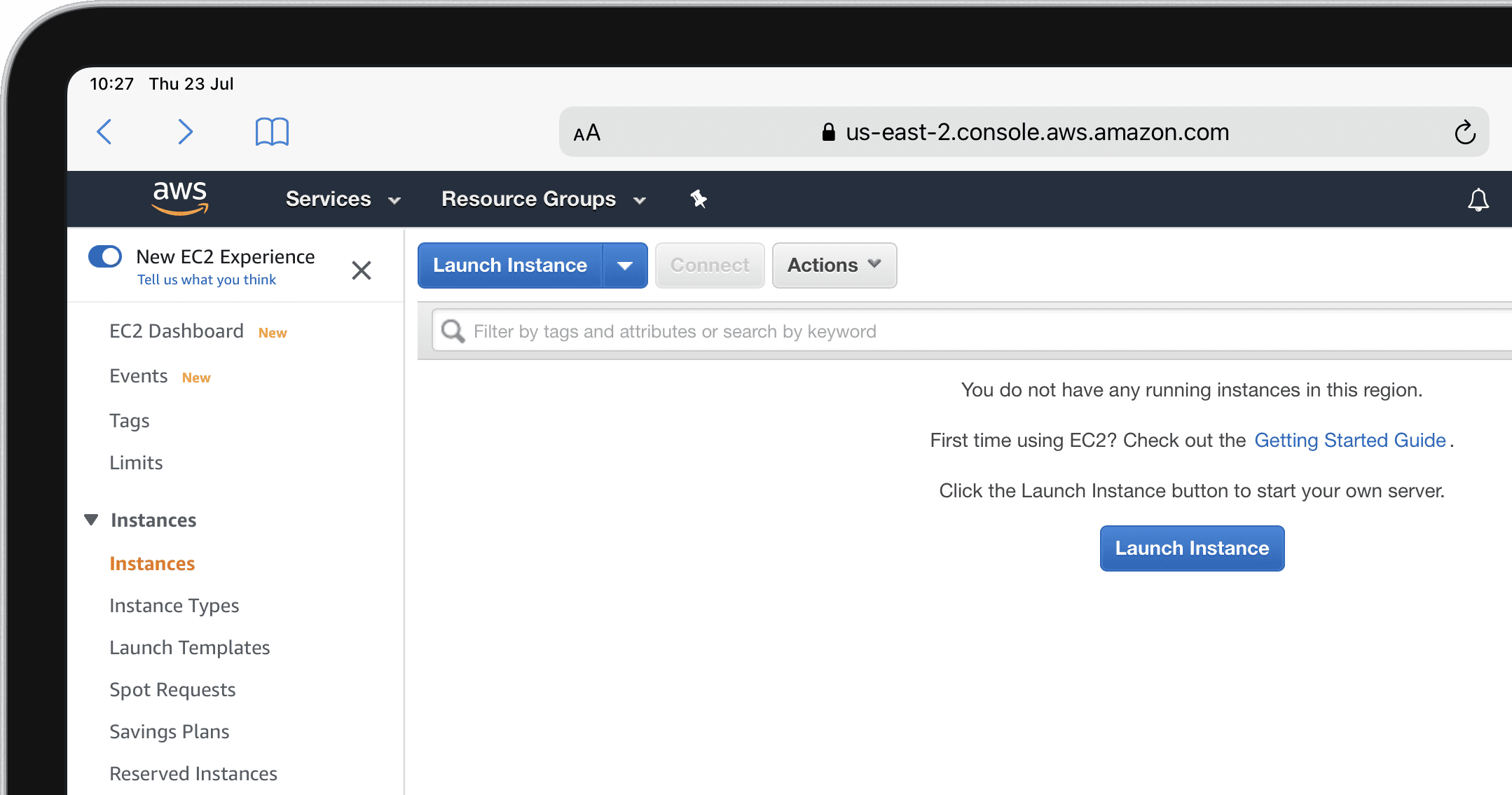
Task: Dismiss New EC2 Experience banner with X
Action: (x=361, y=270)
